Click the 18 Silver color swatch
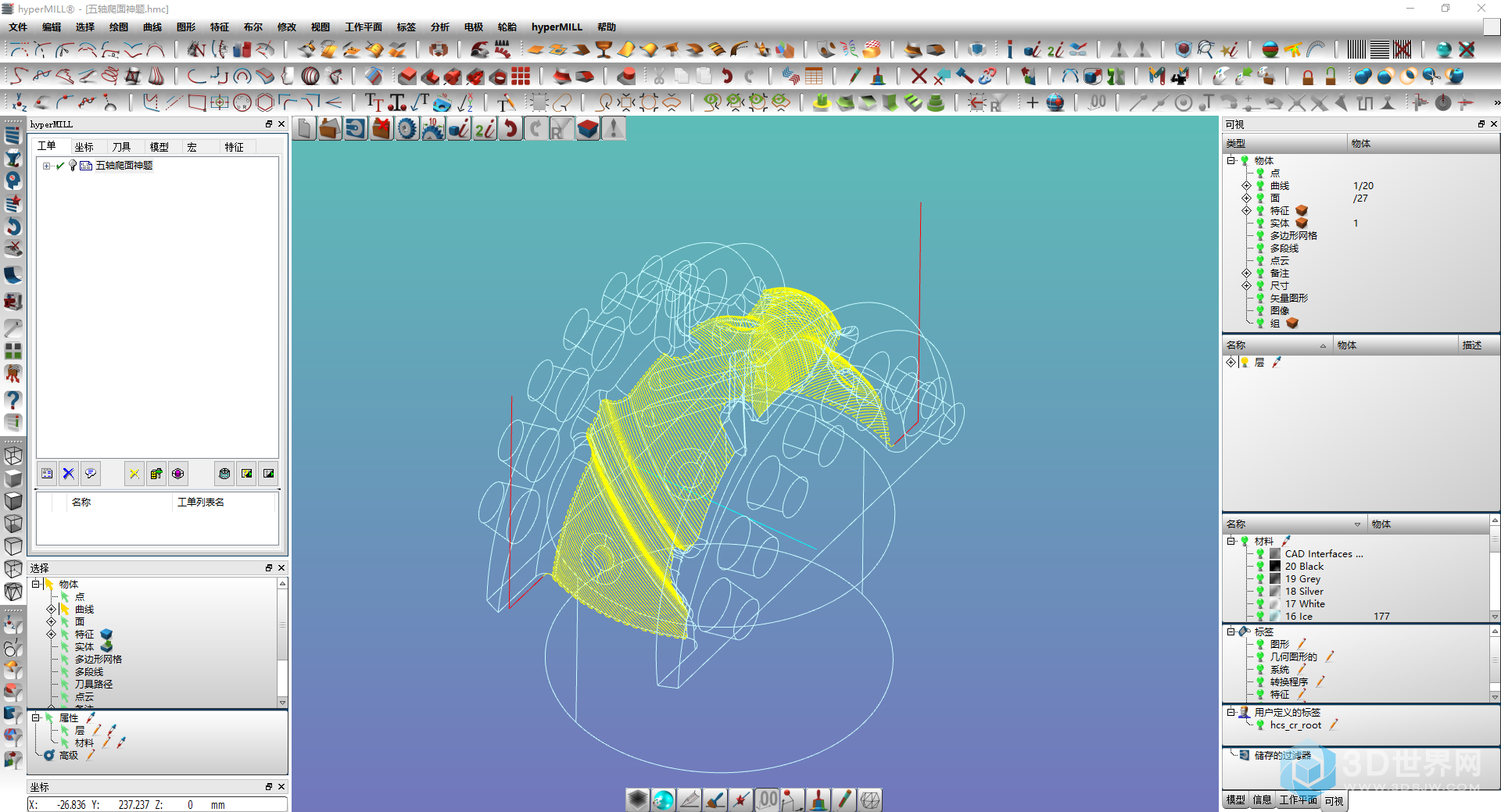 pos(1275,592)
